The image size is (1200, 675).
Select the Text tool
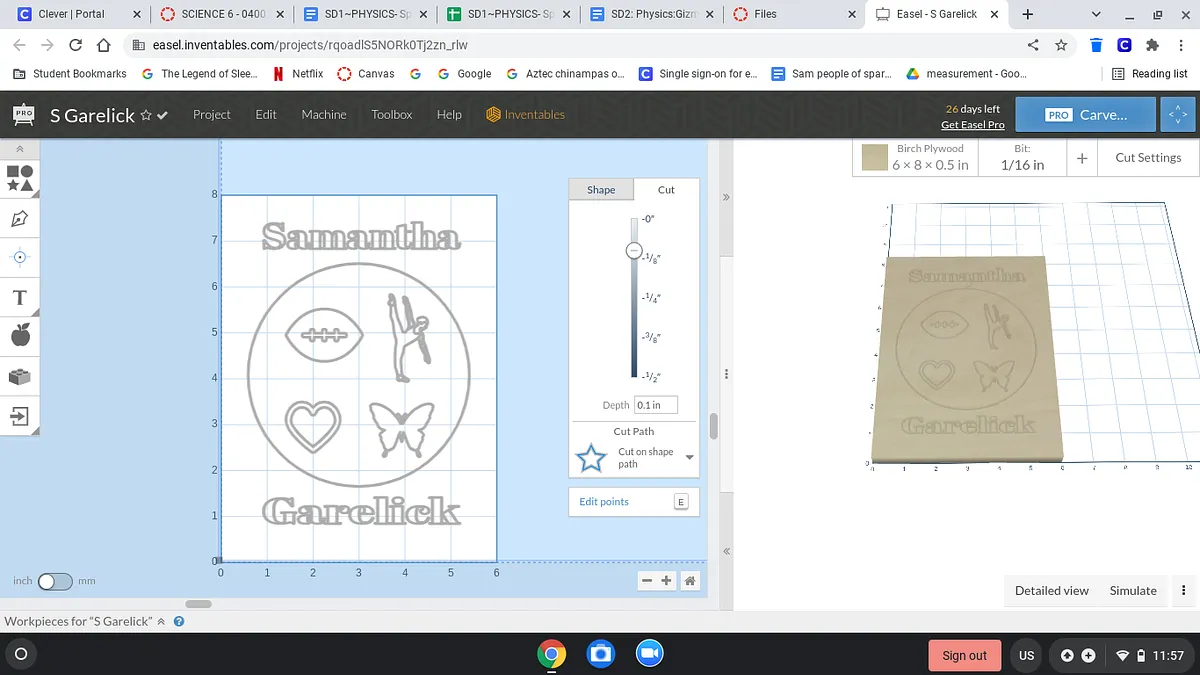20,297
